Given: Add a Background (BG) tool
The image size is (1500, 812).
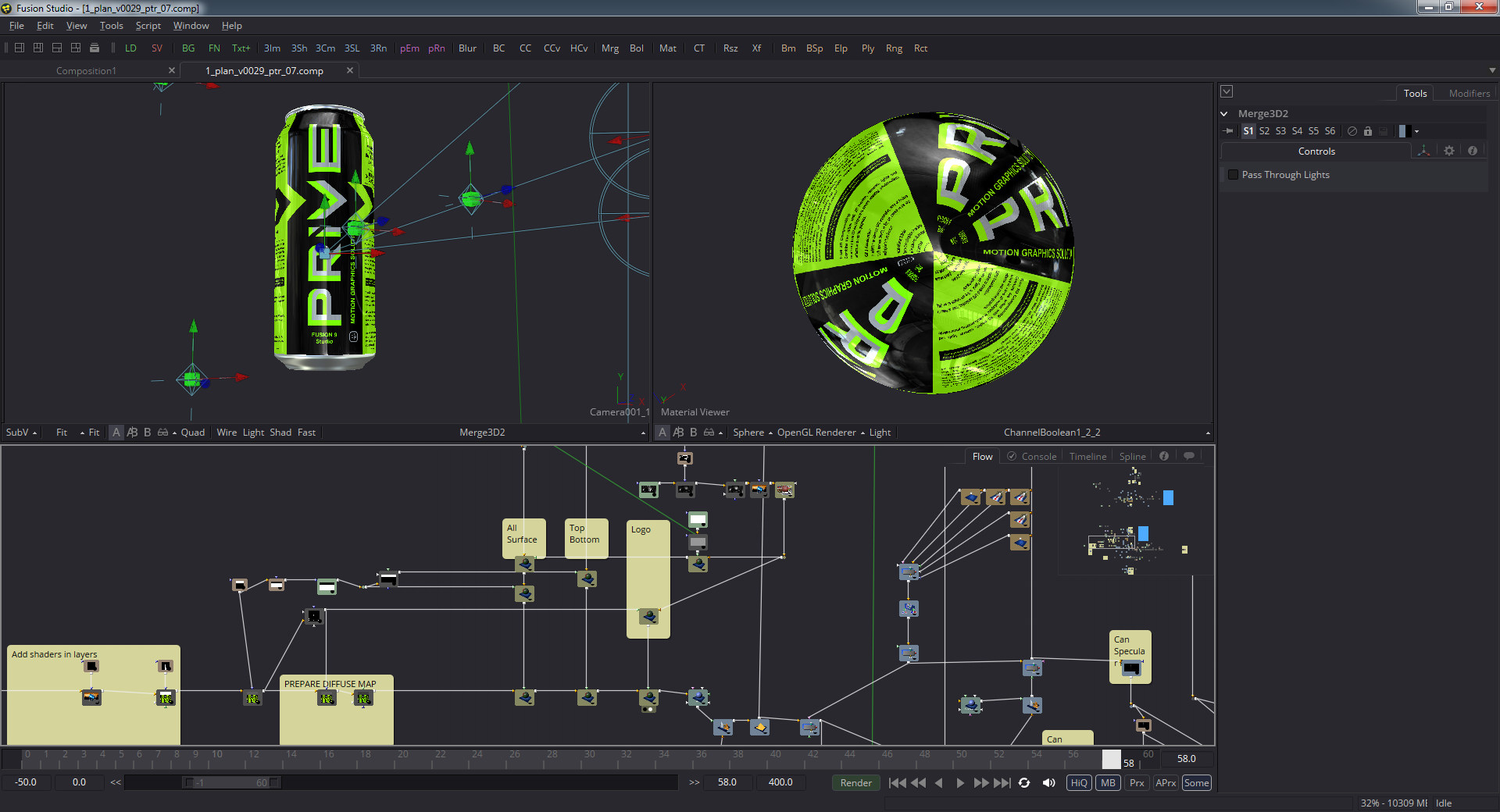Looking at the screenshot, I should [188, 48].
